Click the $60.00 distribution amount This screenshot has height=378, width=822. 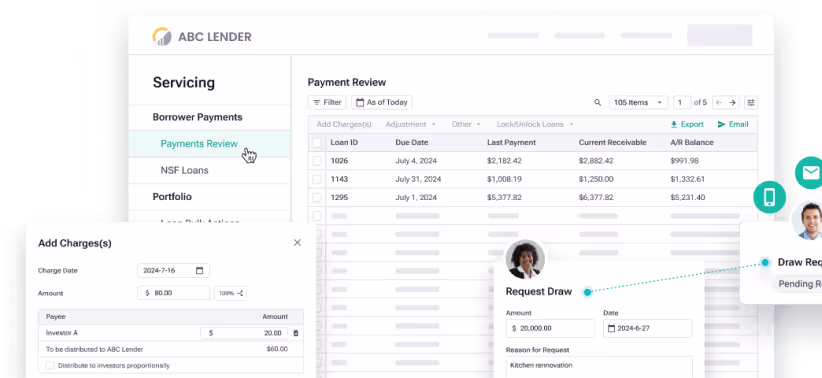tap(277, 349)
